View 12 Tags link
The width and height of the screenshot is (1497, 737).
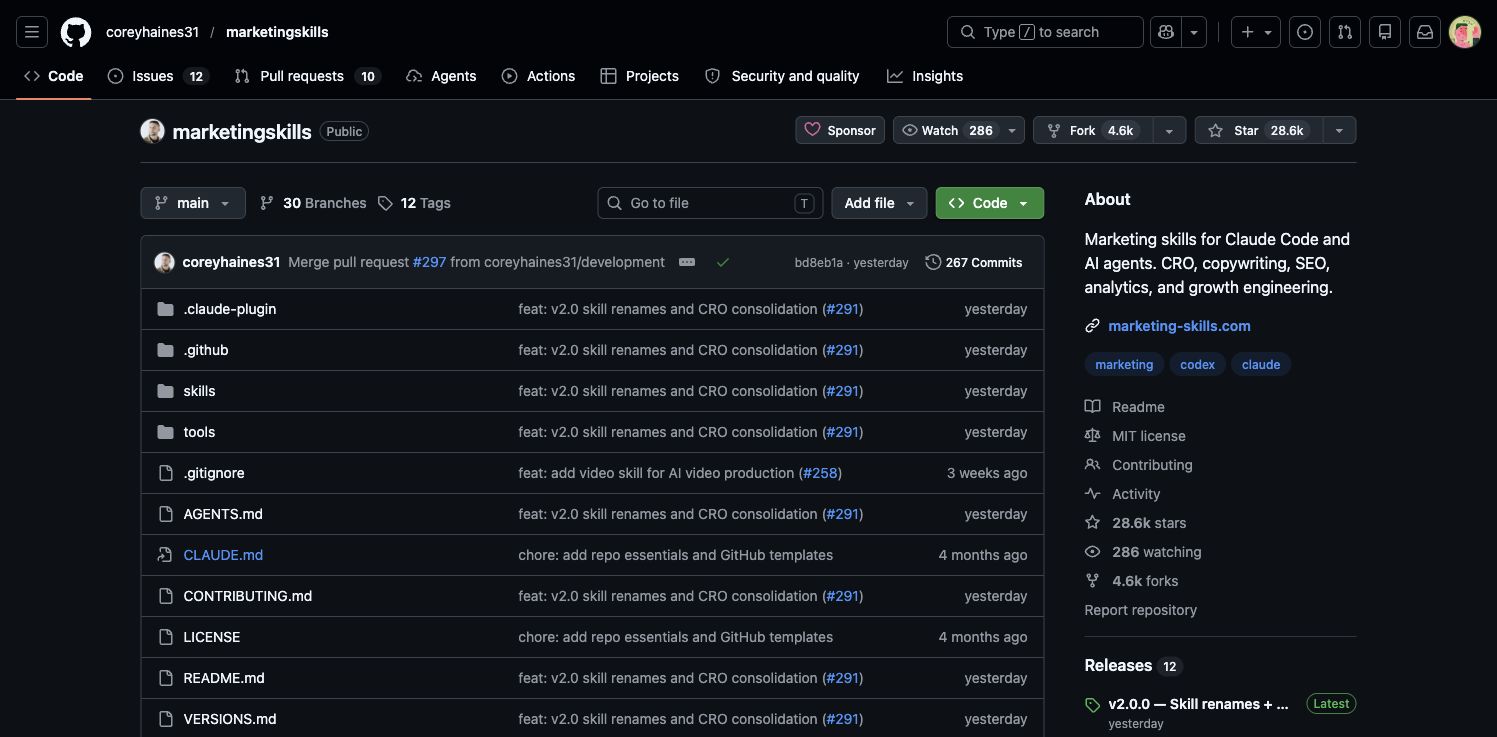(414, 203)
